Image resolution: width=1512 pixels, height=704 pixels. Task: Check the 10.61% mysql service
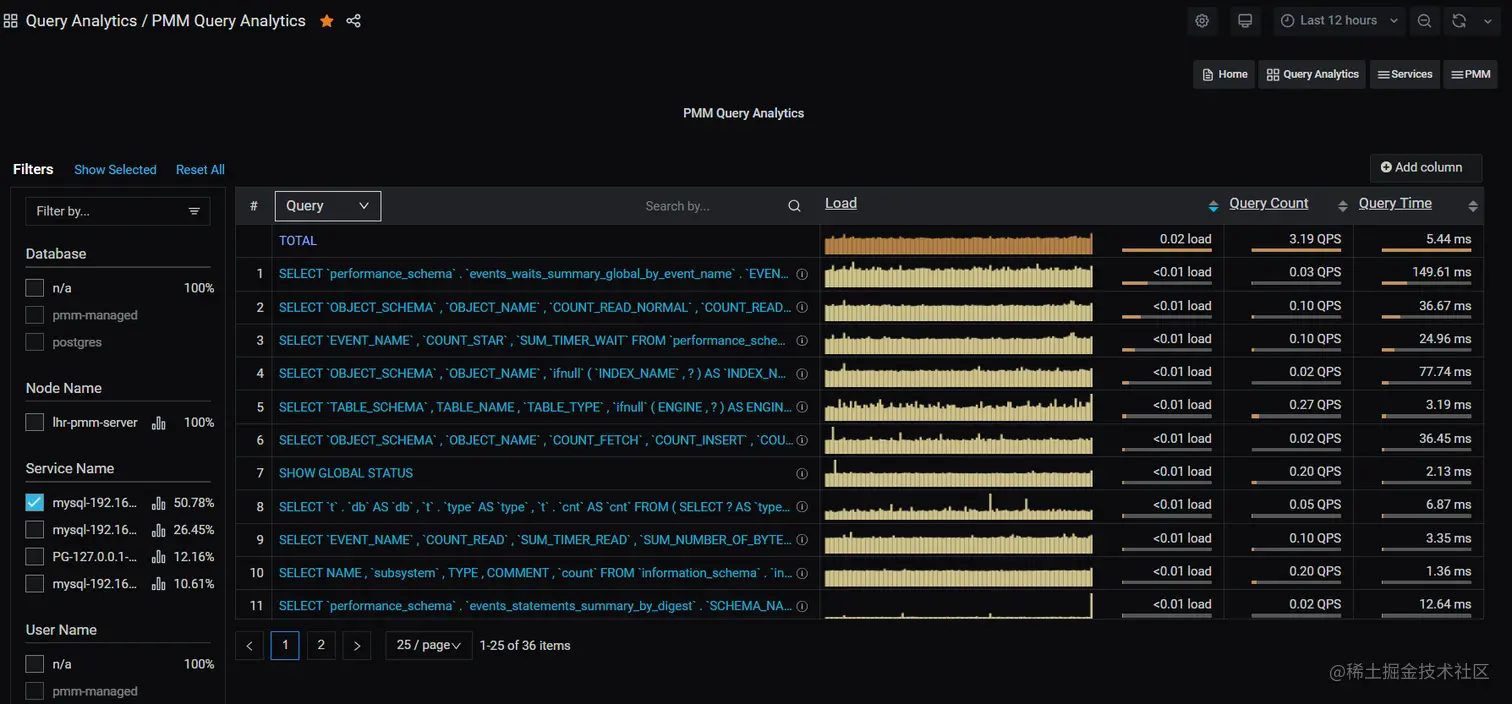pos(35,583)
